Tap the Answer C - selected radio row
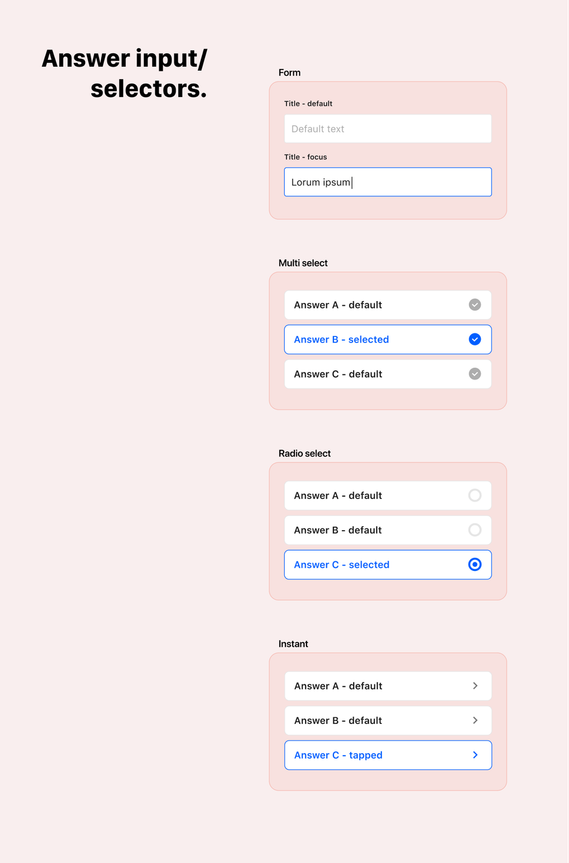This screenshot has height=863, width=569. coord(388,565)
